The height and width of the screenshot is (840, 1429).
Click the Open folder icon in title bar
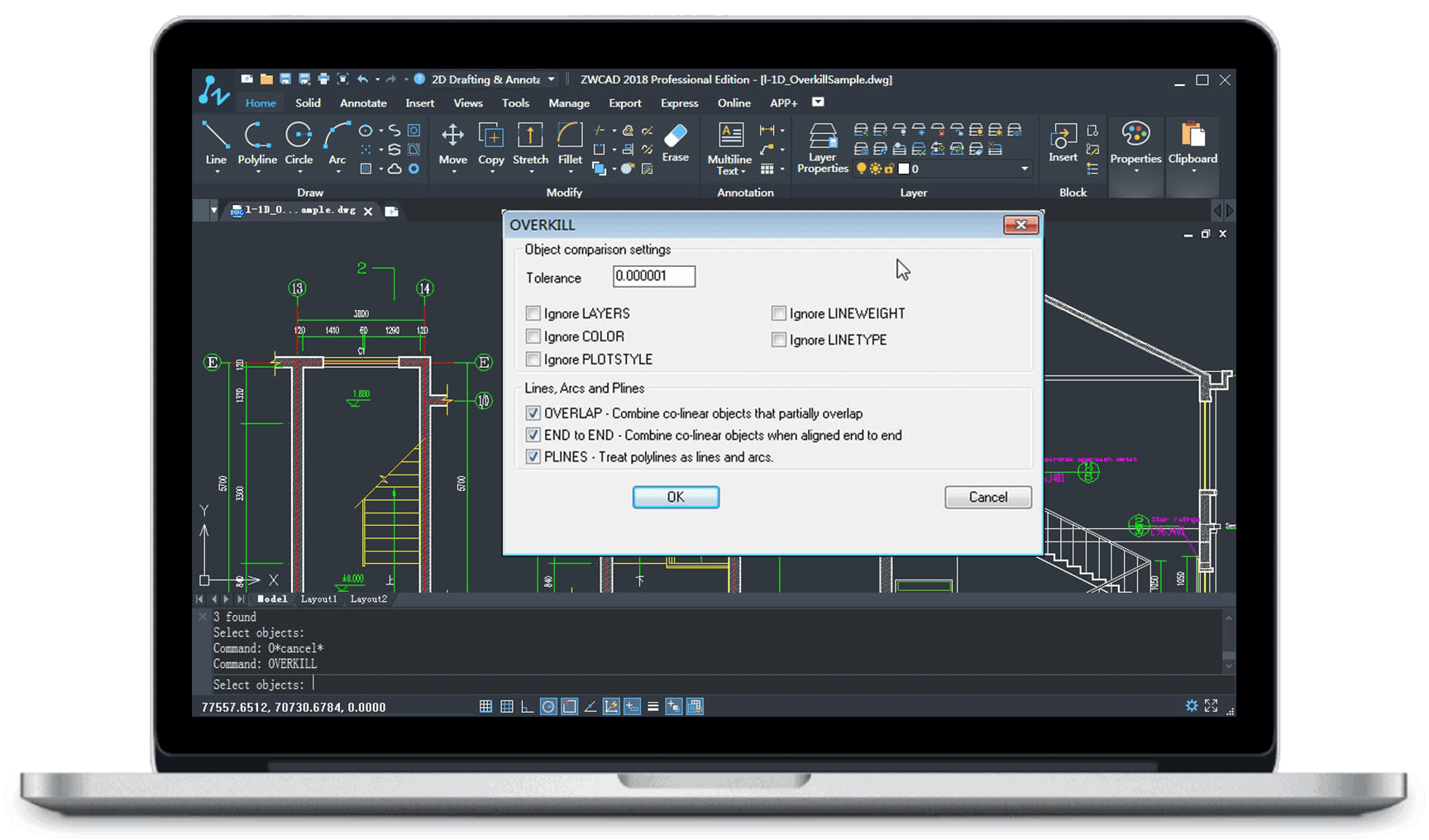266,79
